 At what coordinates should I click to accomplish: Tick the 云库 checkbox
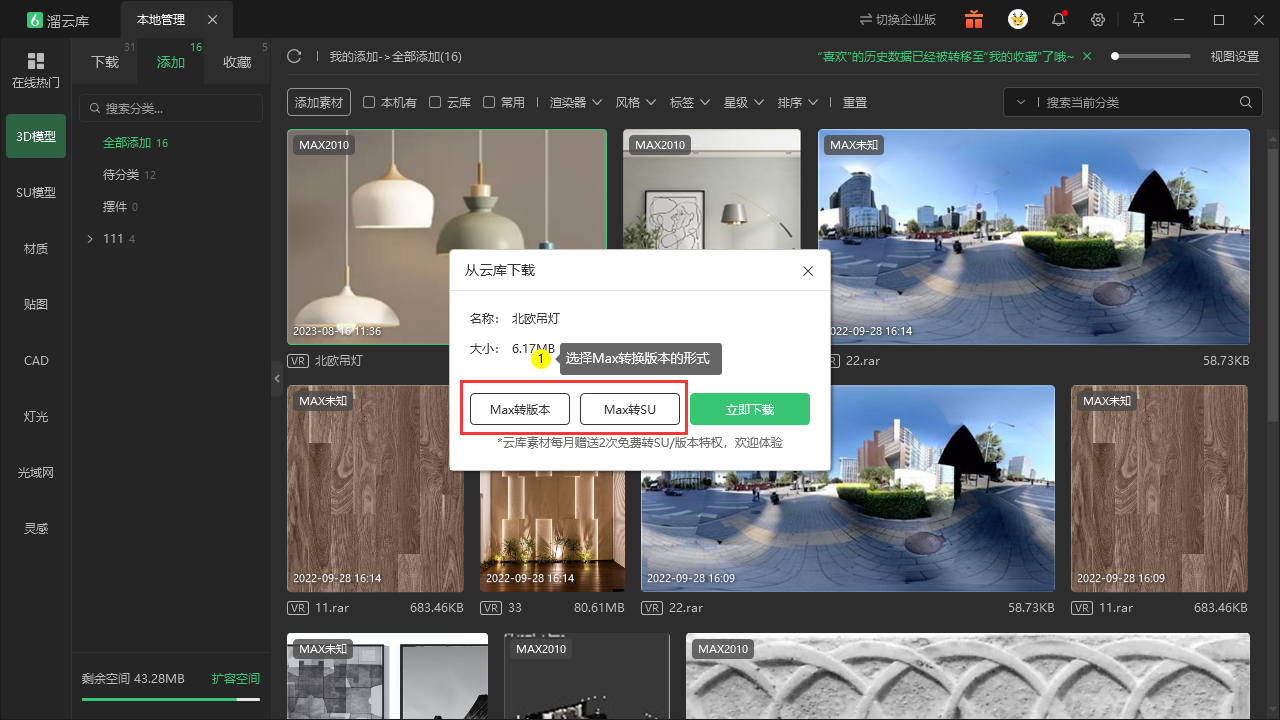pyautogui.click(x=435, y=102)
